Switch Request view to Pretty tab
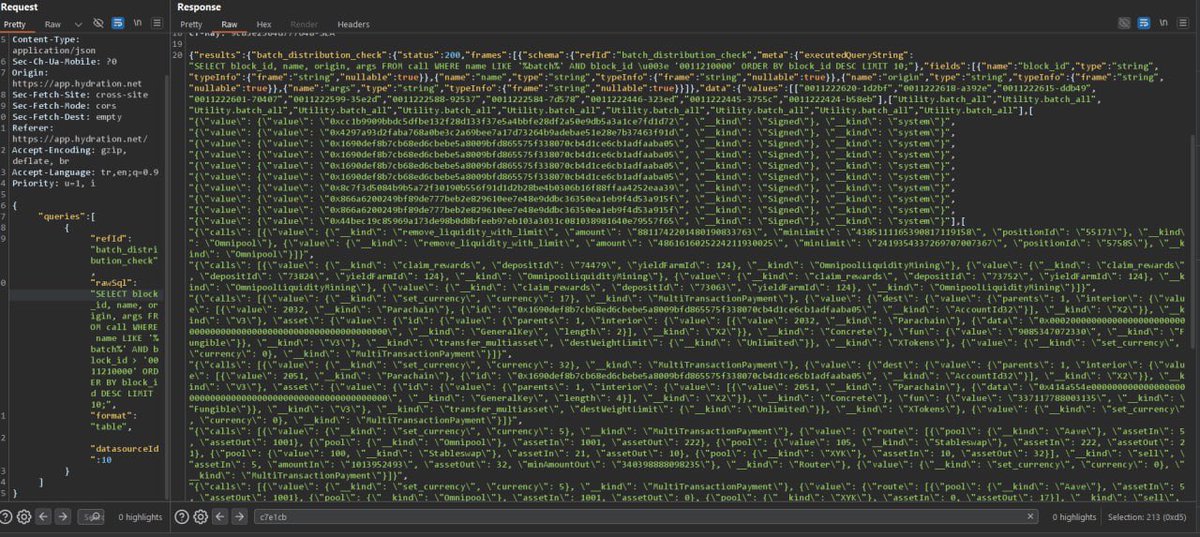 pos(17,23)
